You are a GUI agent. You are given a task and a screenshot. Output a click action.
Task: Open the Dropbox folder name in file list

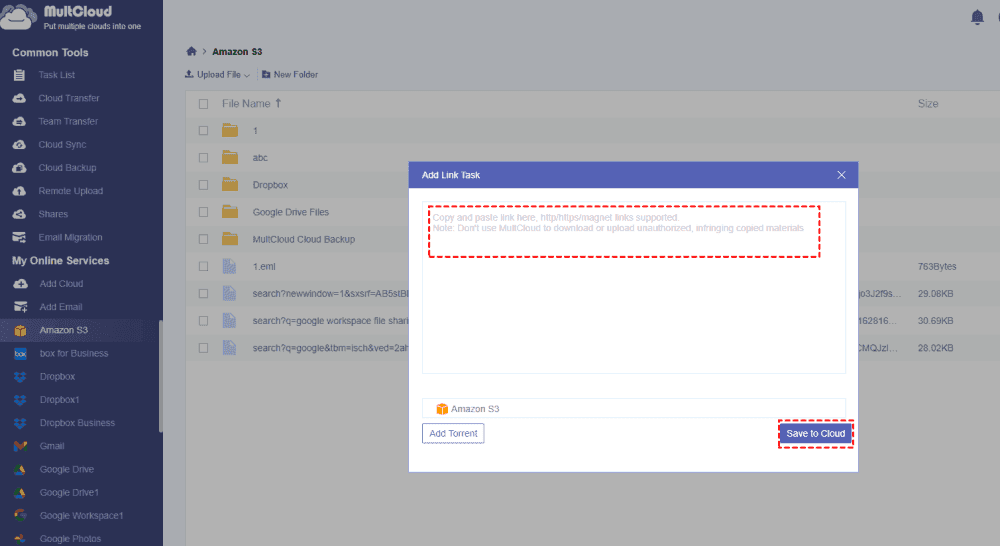[270, 185]
